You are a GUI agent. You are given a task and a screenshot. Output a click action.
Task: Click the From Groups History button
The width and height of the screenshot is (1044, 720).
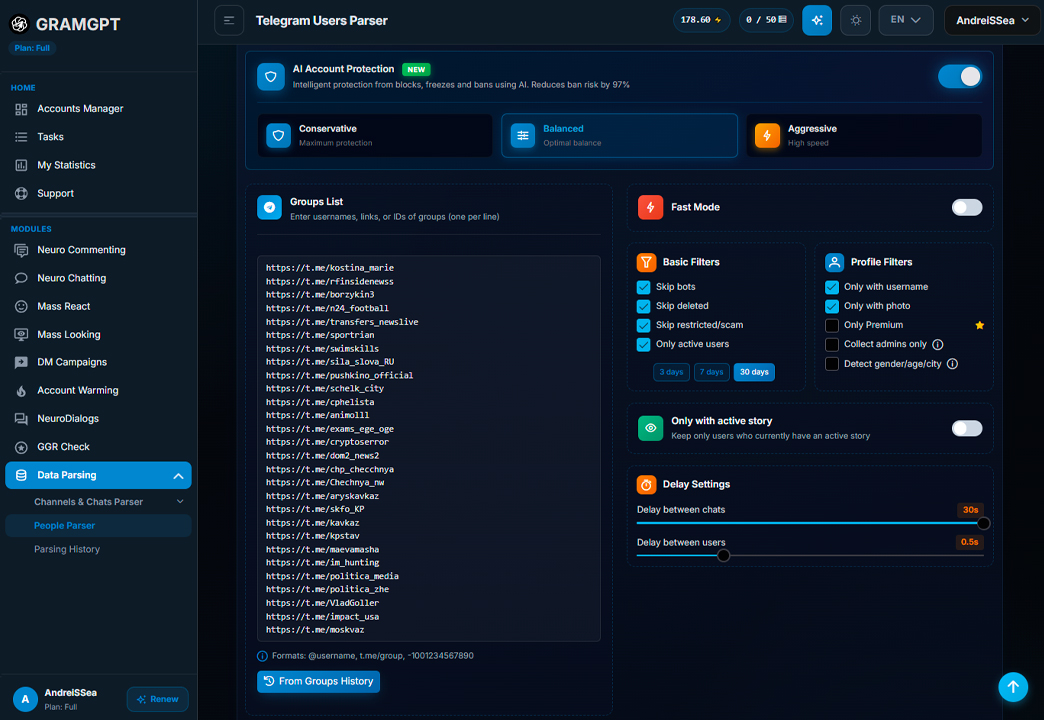tap(318, 681)
